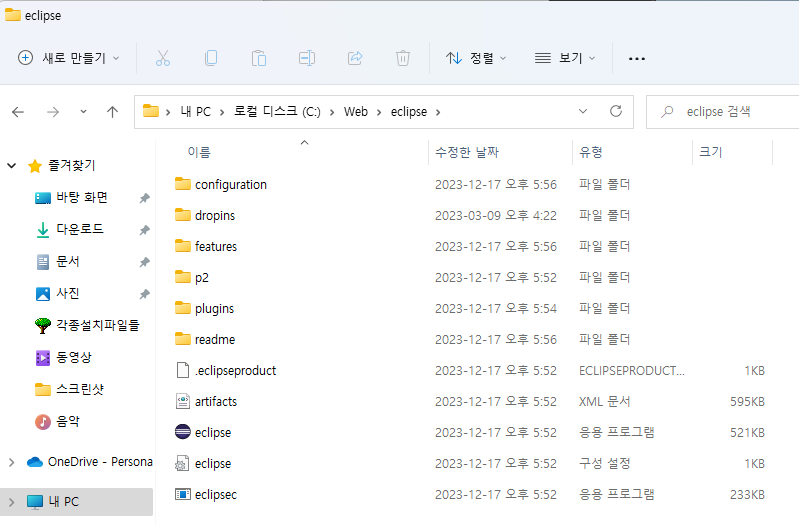Viewport: 799px width, 525px height.
Task: Click the Paste clipboard icon
Action: point(258,58)
